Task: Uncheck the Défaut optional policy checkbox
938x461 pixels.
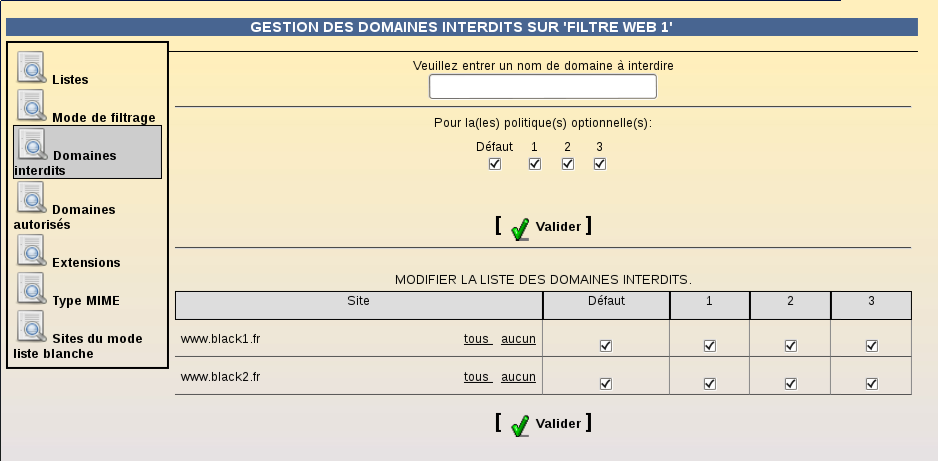Action: [x=495, y=164]
